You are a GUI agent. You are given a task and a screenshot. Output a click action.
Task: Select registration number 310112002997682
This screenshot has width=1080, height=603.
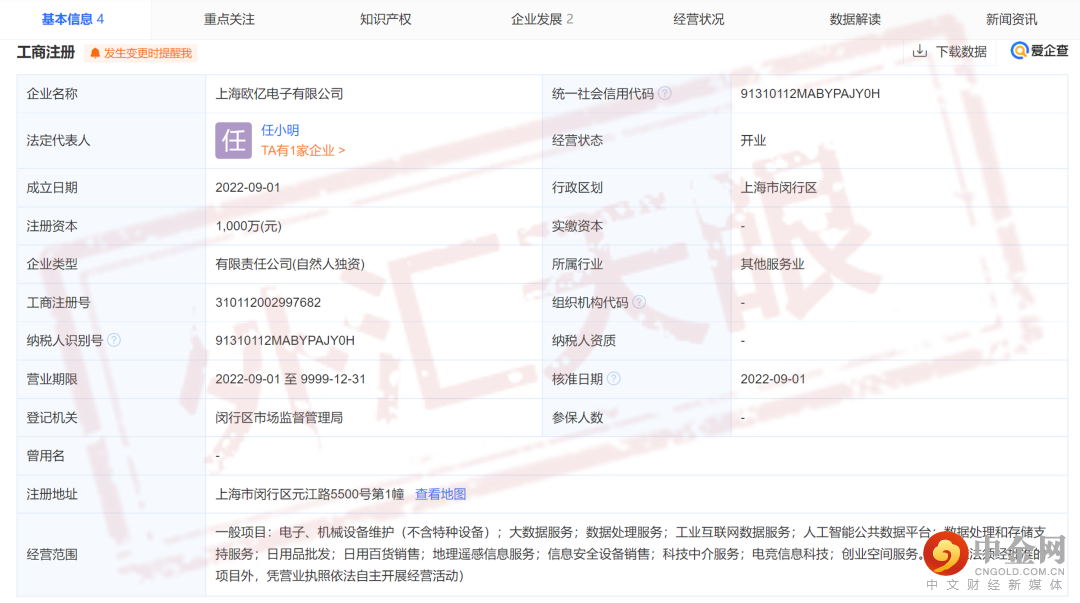pyautogui.click(x=268, y=303)
